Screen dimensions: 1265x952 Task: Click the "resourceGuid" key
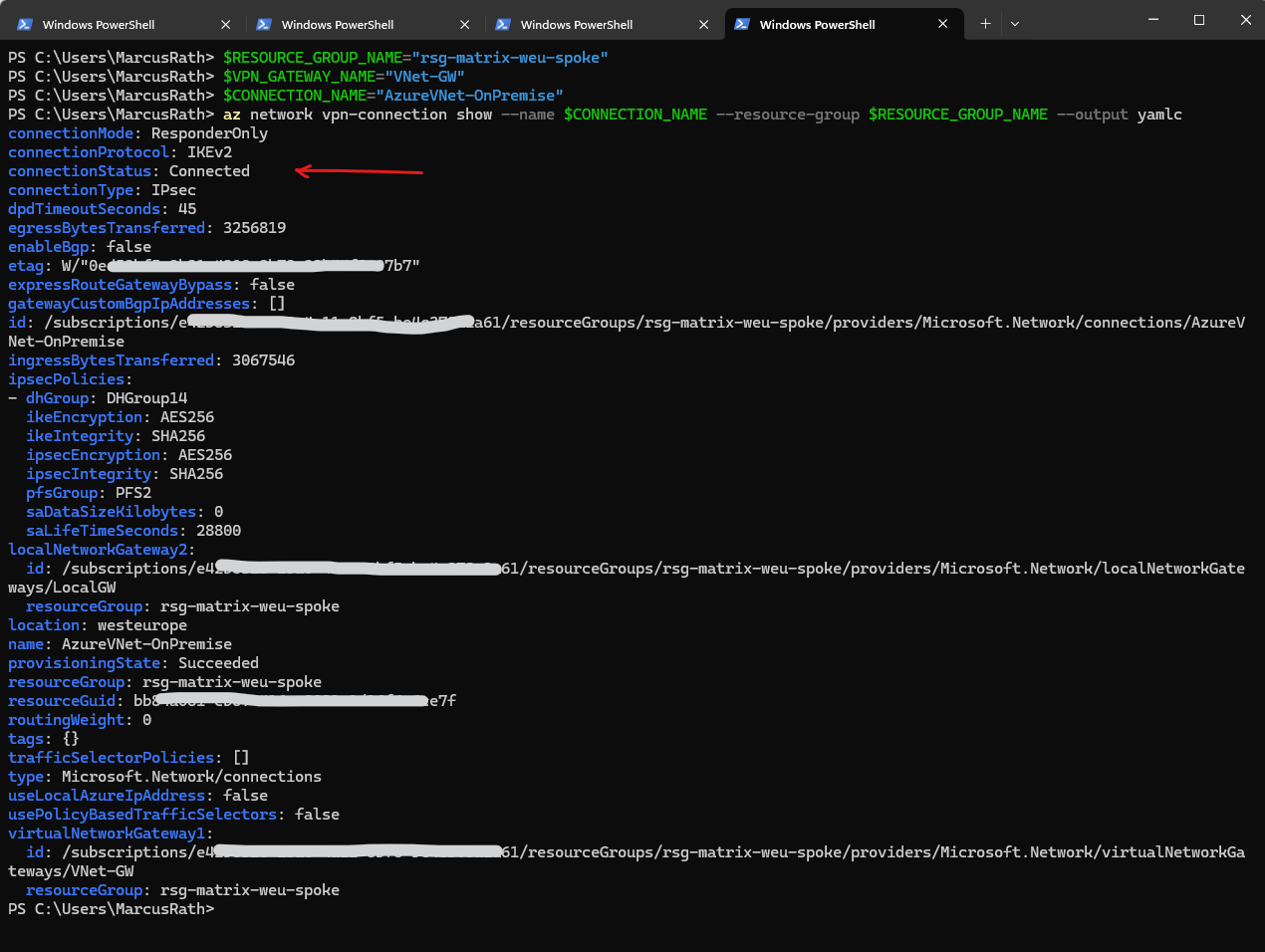pos(62,701)
